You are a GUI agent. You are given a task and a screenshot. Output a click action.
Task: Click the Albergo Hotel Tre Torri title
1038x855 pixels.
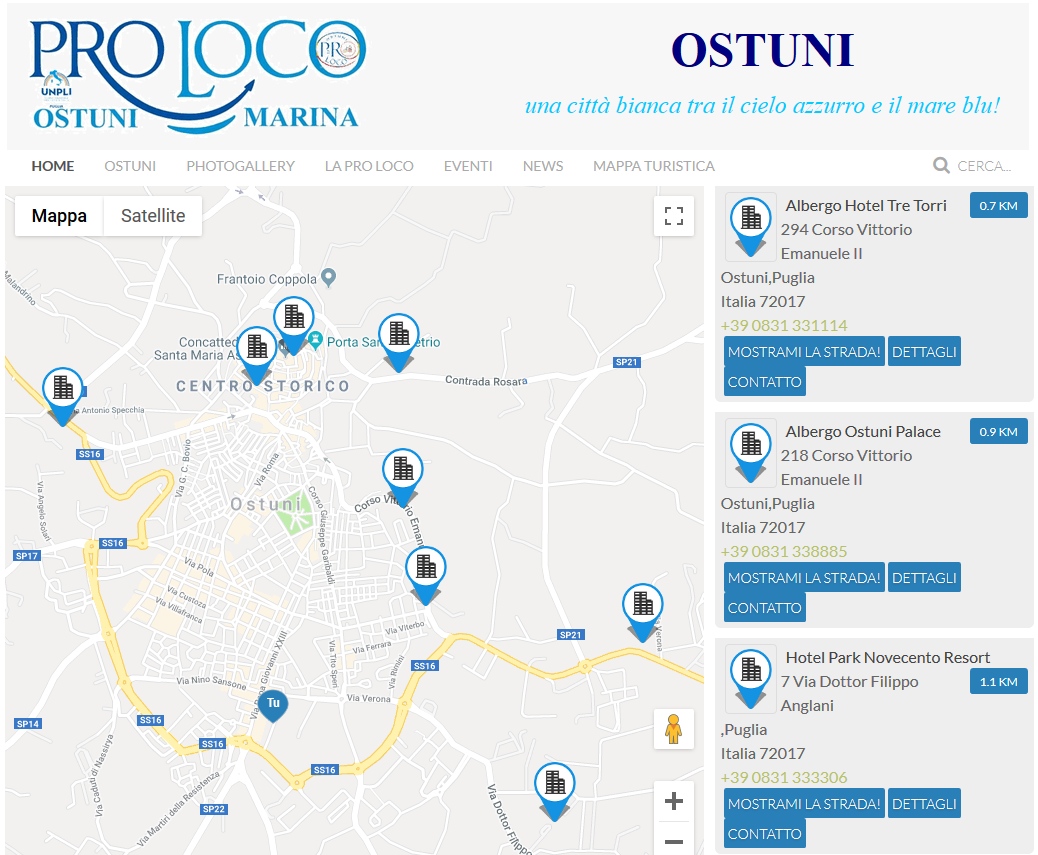pos(866,206)
